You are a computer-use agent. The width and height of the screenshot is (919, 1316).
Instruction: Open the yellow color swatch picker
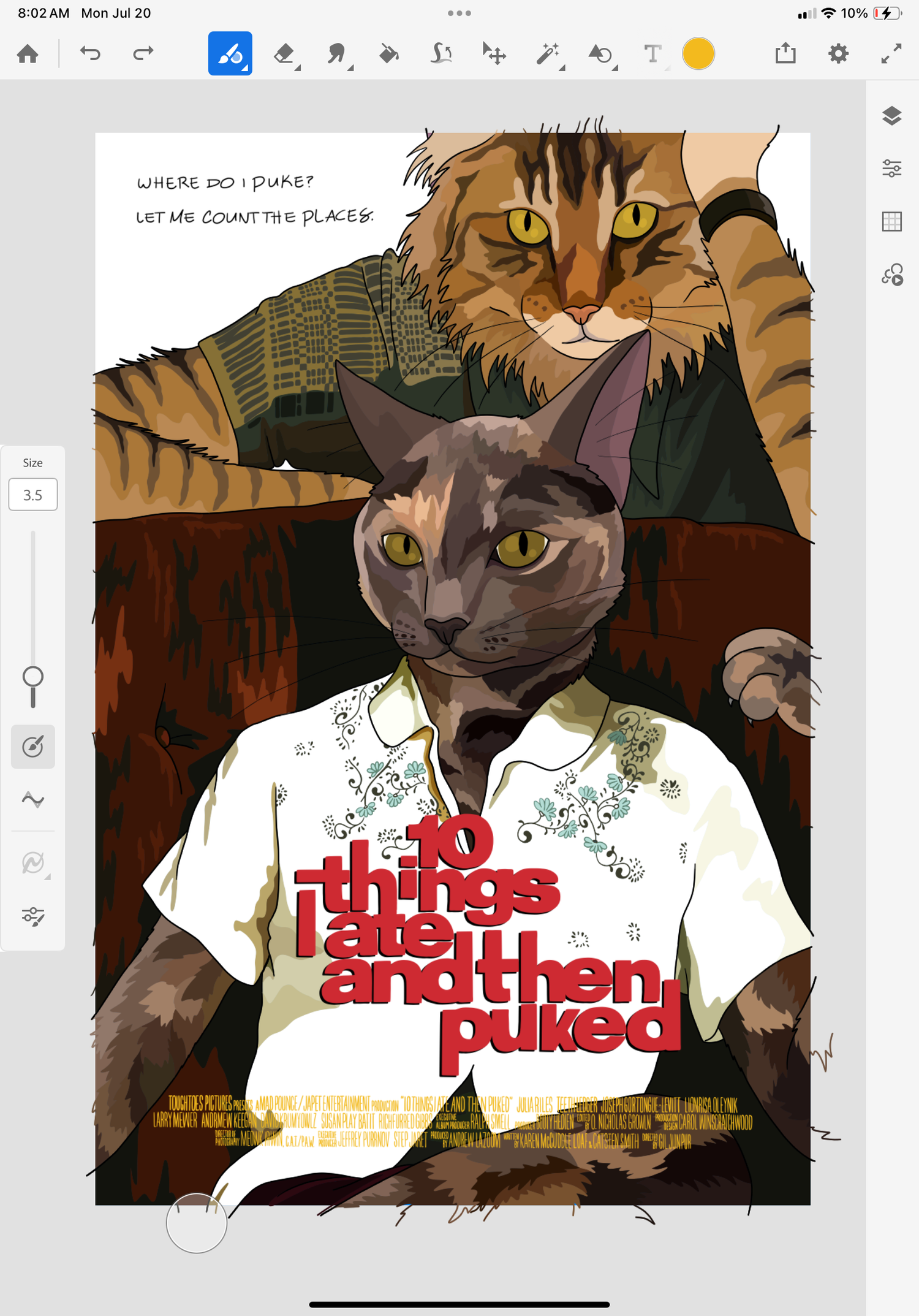pyautogui.click(x=698, y=54)
